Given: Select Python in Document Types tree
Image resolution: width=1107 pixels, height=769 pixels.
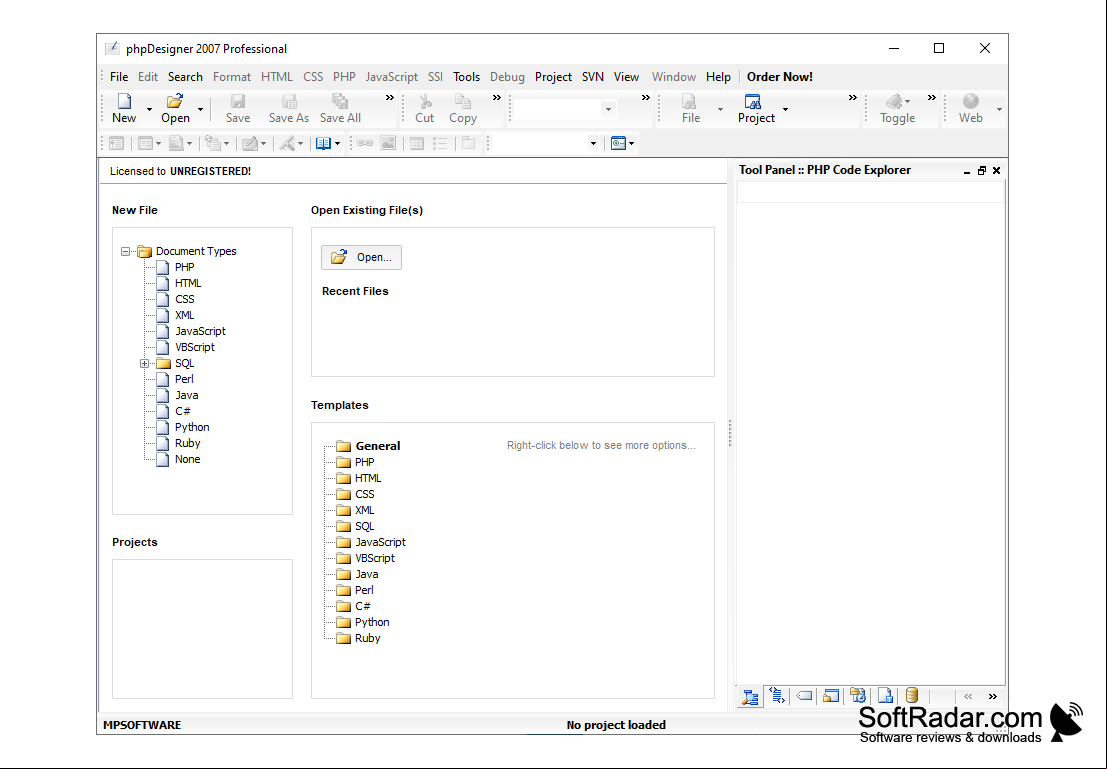Looking at the screenshot, I should point(192,427).
